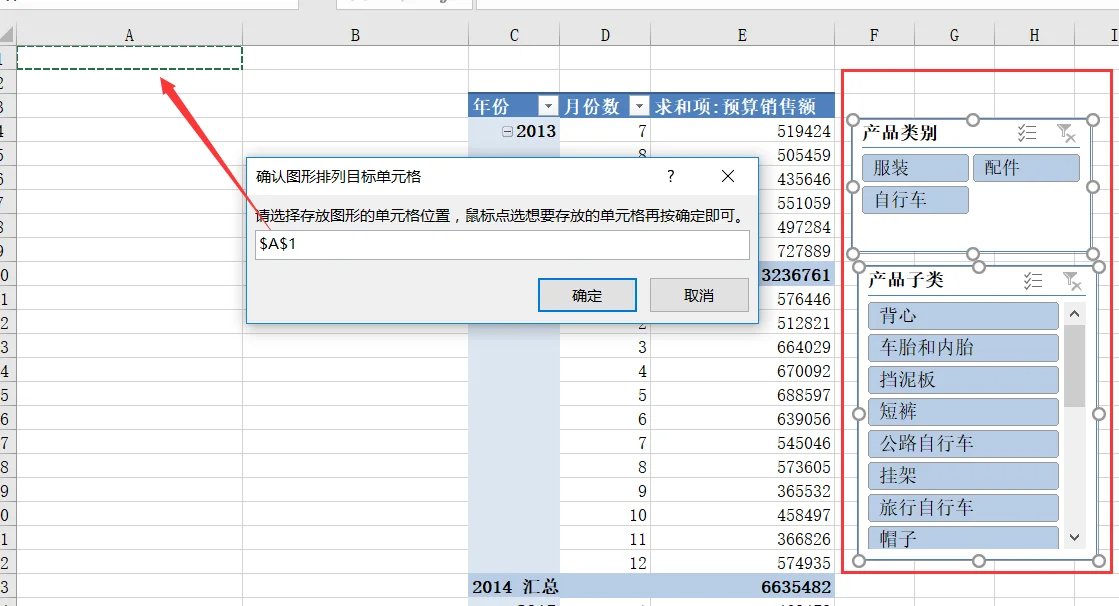Screen dimensions: 1119x606
Task: Filter by 车胎和内胎 subcategory
Action: coord(963,348)
